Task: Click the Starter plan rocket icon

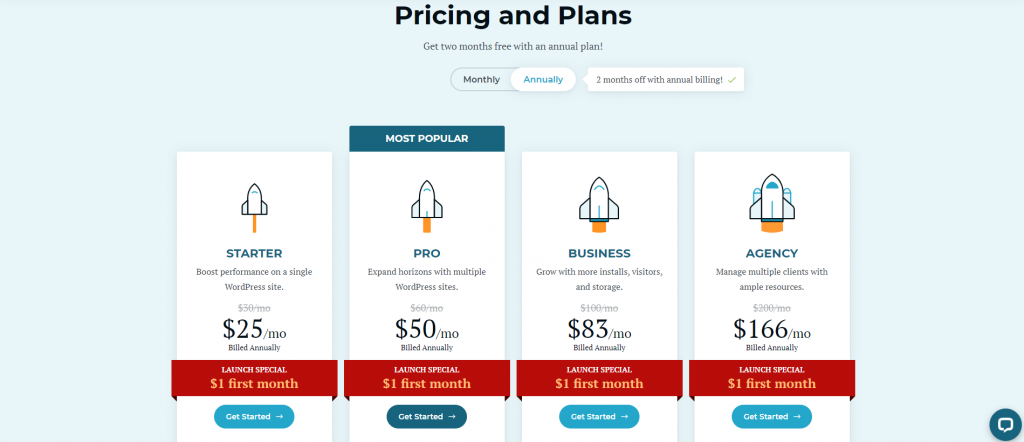Action: [254, 208]
